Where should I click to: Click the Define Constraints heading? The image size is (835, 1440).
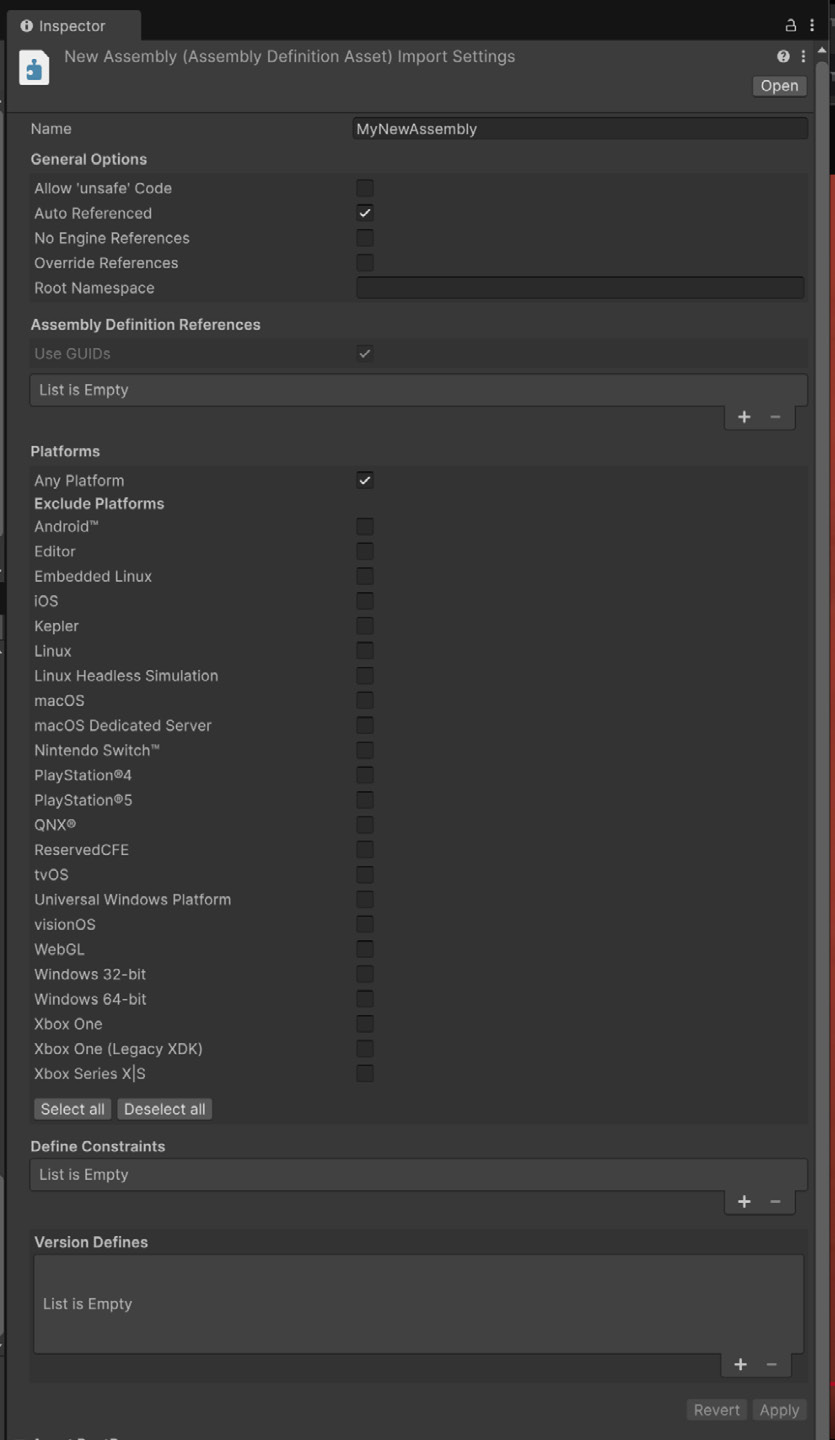pos(98,1146)
